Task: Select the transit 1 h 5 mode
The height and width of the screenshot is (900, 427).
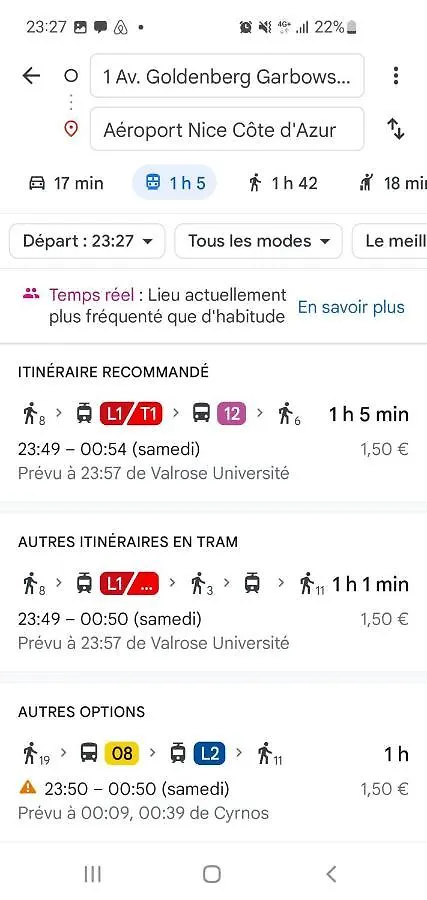Action: (x=174, y=183)
